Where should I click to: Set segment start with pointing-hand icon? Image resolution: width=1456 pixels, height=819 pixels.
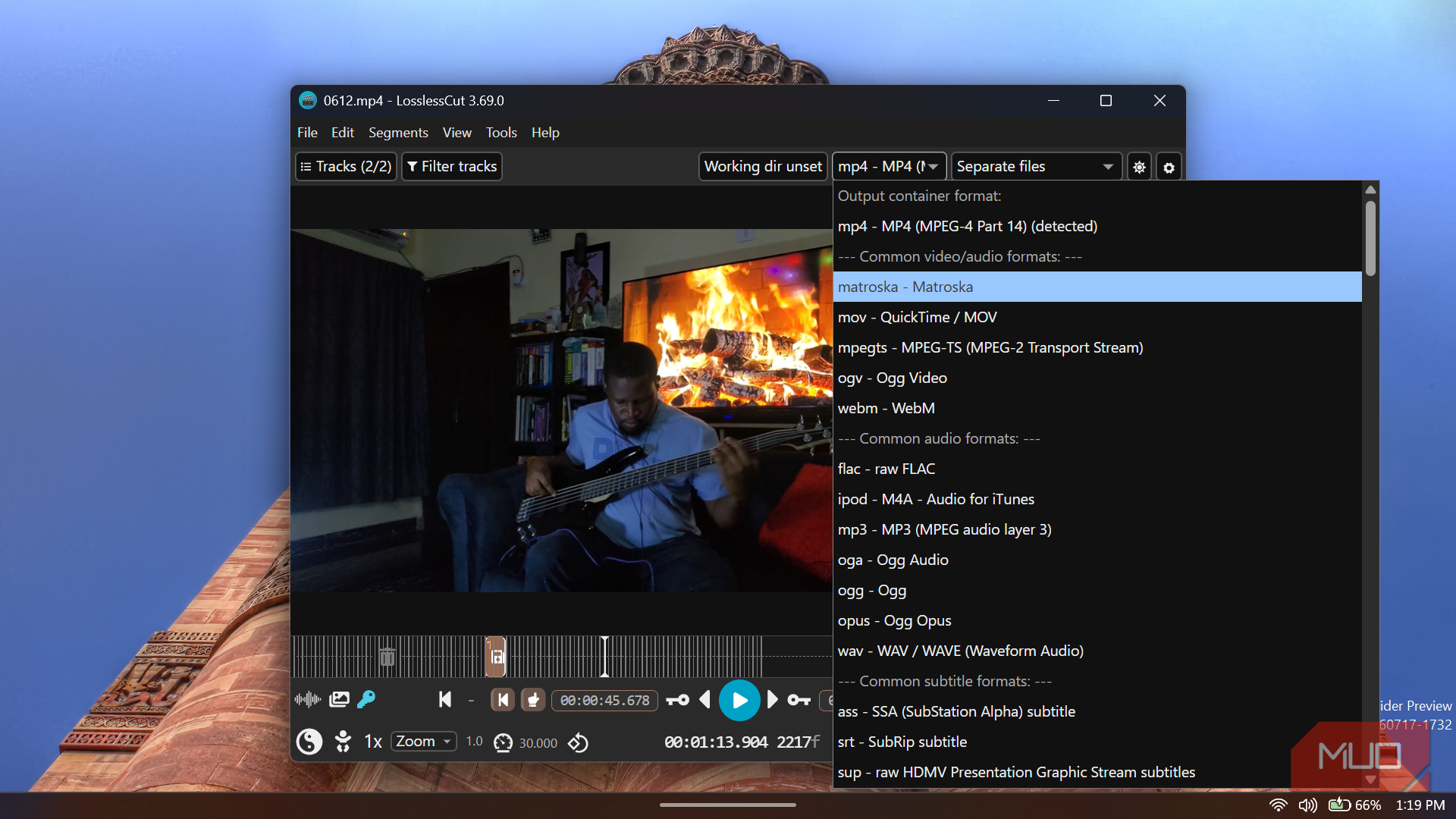click(534, 699)
